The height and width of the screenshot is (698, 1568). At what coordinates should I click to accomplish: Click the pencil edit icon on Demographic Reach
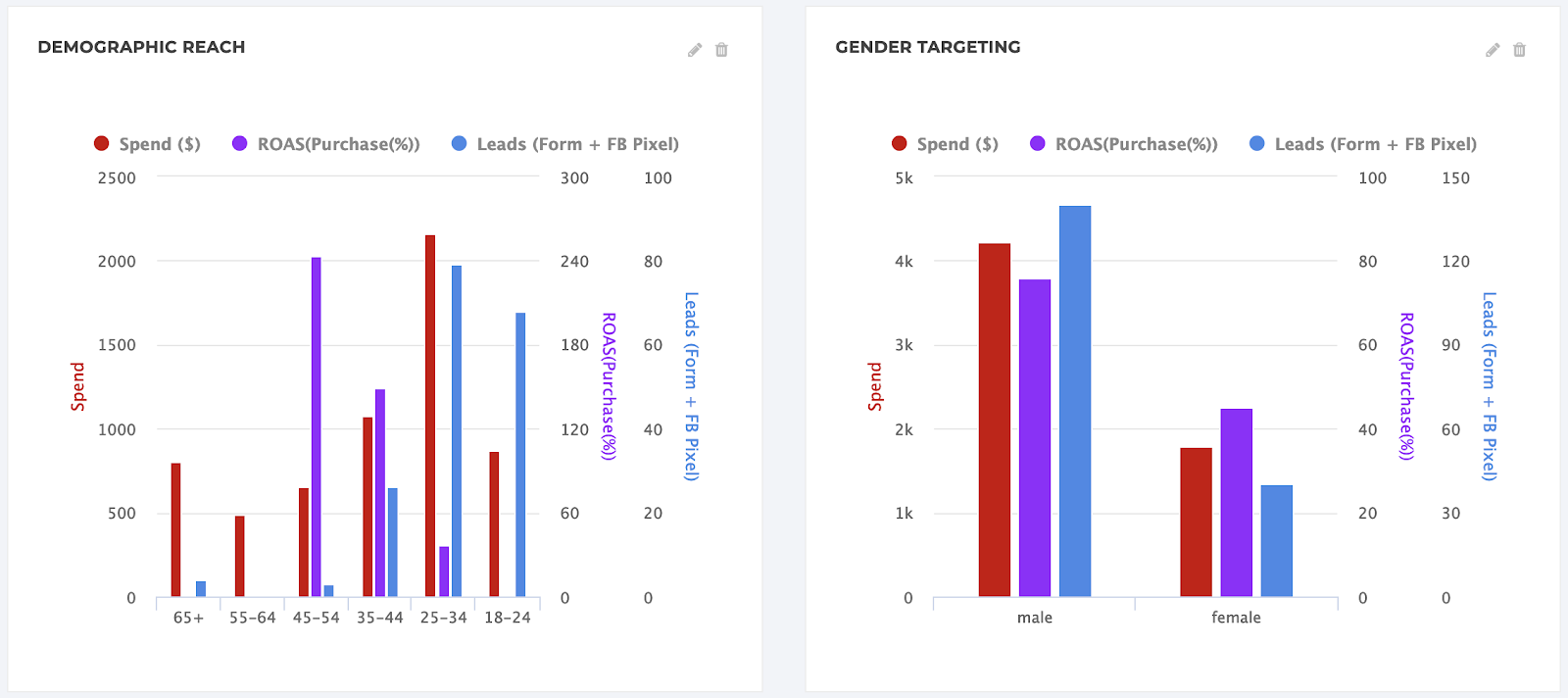(695, 48)
